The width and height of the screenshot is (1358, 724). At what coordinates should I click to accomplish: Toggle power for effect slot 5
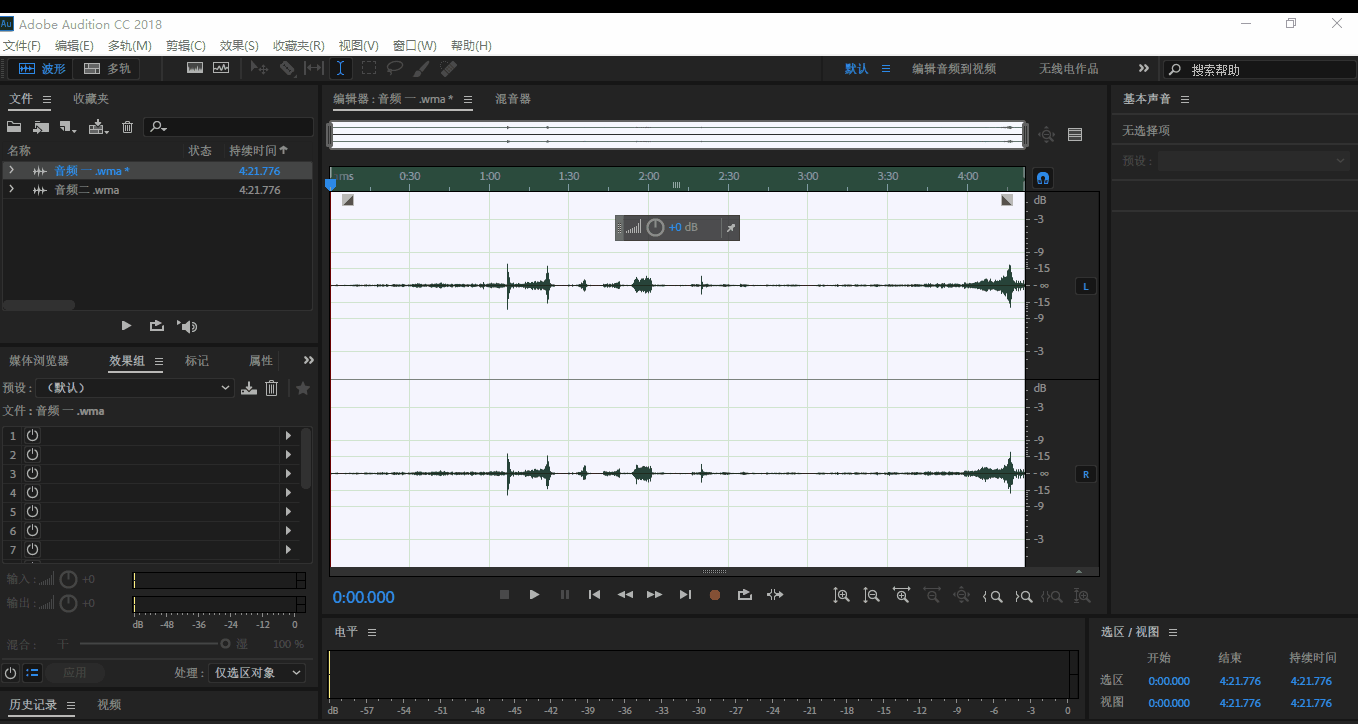[32, 511]
